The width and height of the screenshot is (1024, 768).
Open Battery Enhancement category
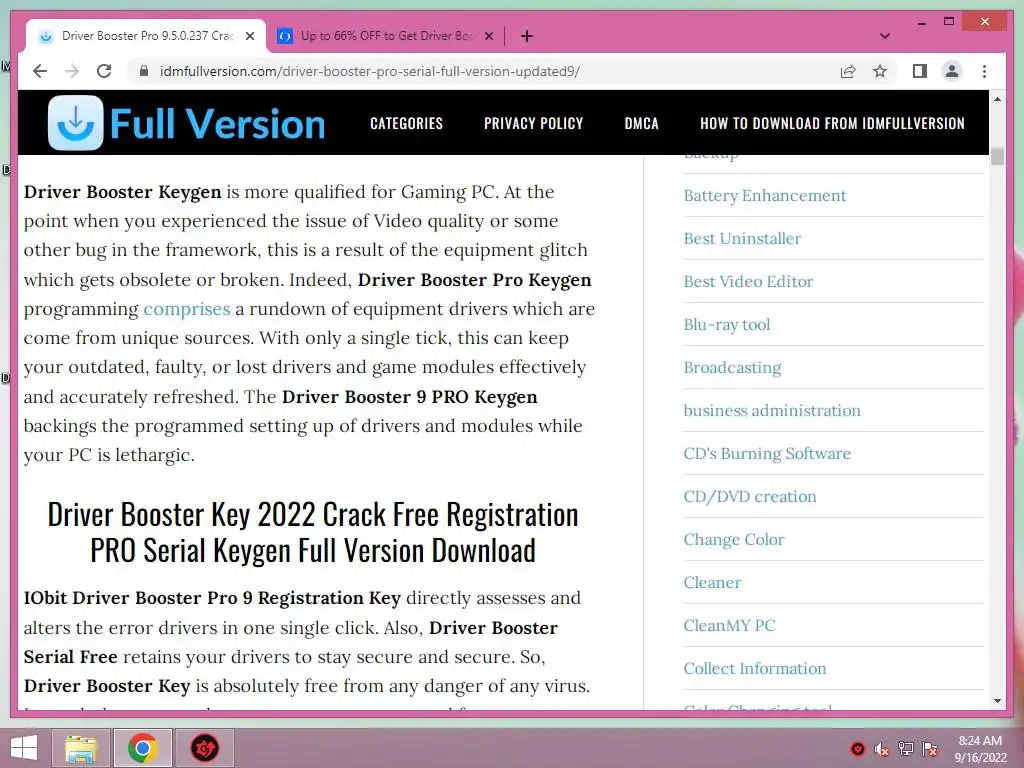tap(765, 195)
